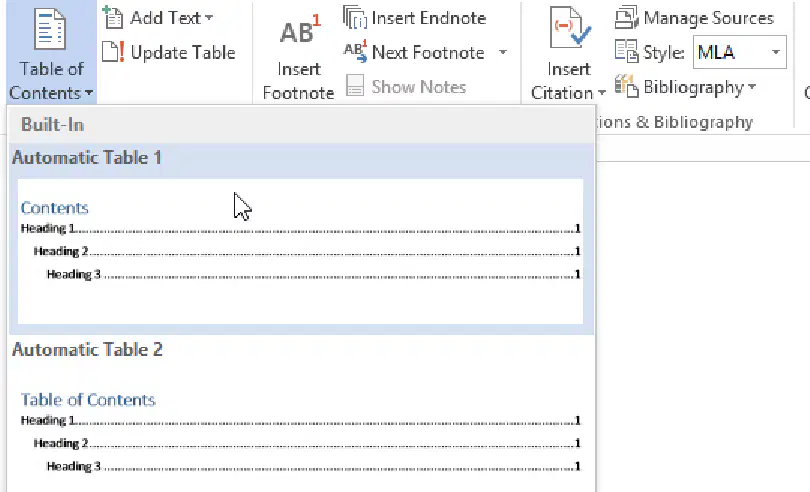Open the MLA citation style dropdown
This screenshot has height=492, width=810.
click(x=739, y=52)
